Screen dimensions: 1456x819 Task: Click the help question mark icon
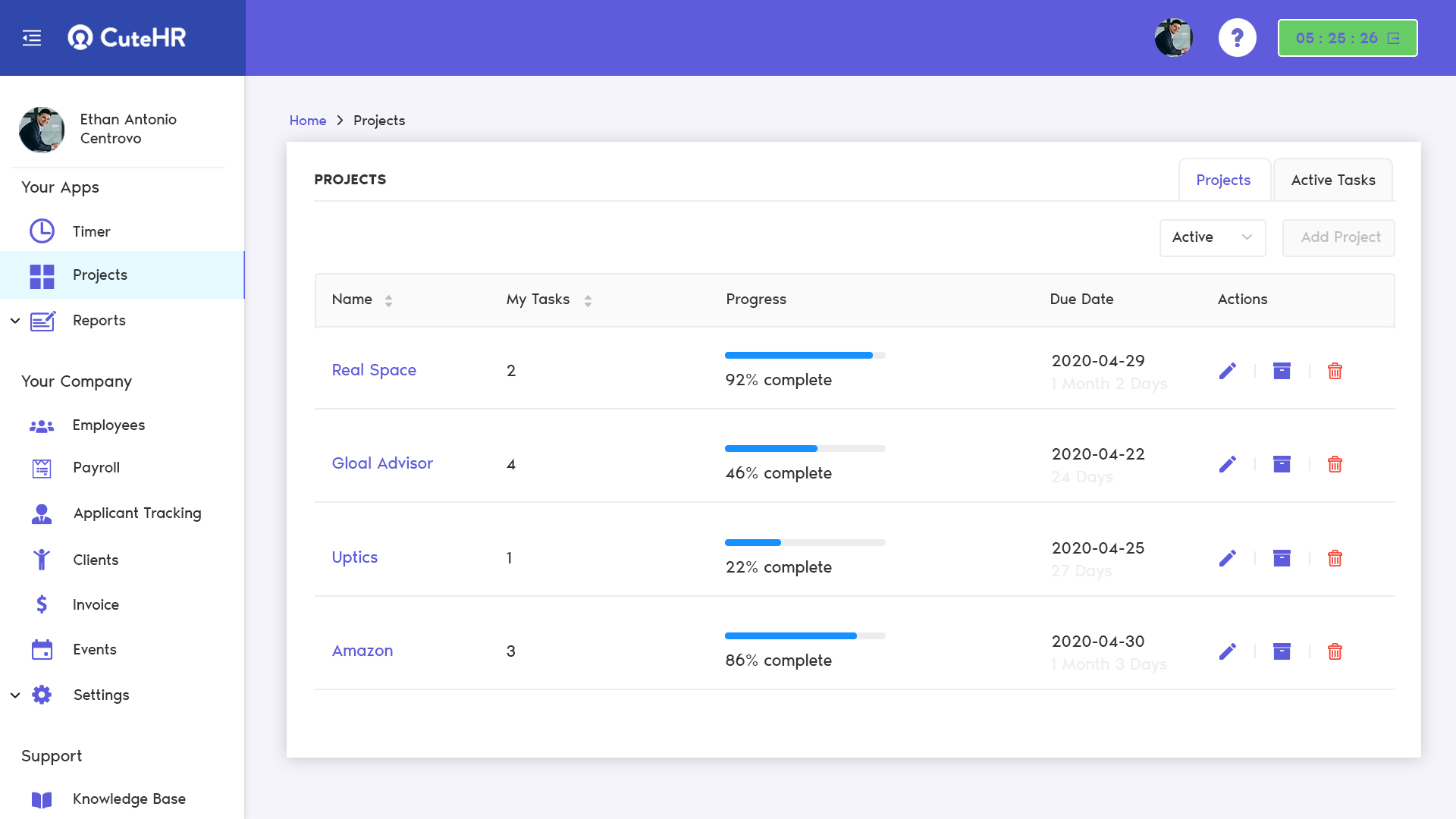1237,37
